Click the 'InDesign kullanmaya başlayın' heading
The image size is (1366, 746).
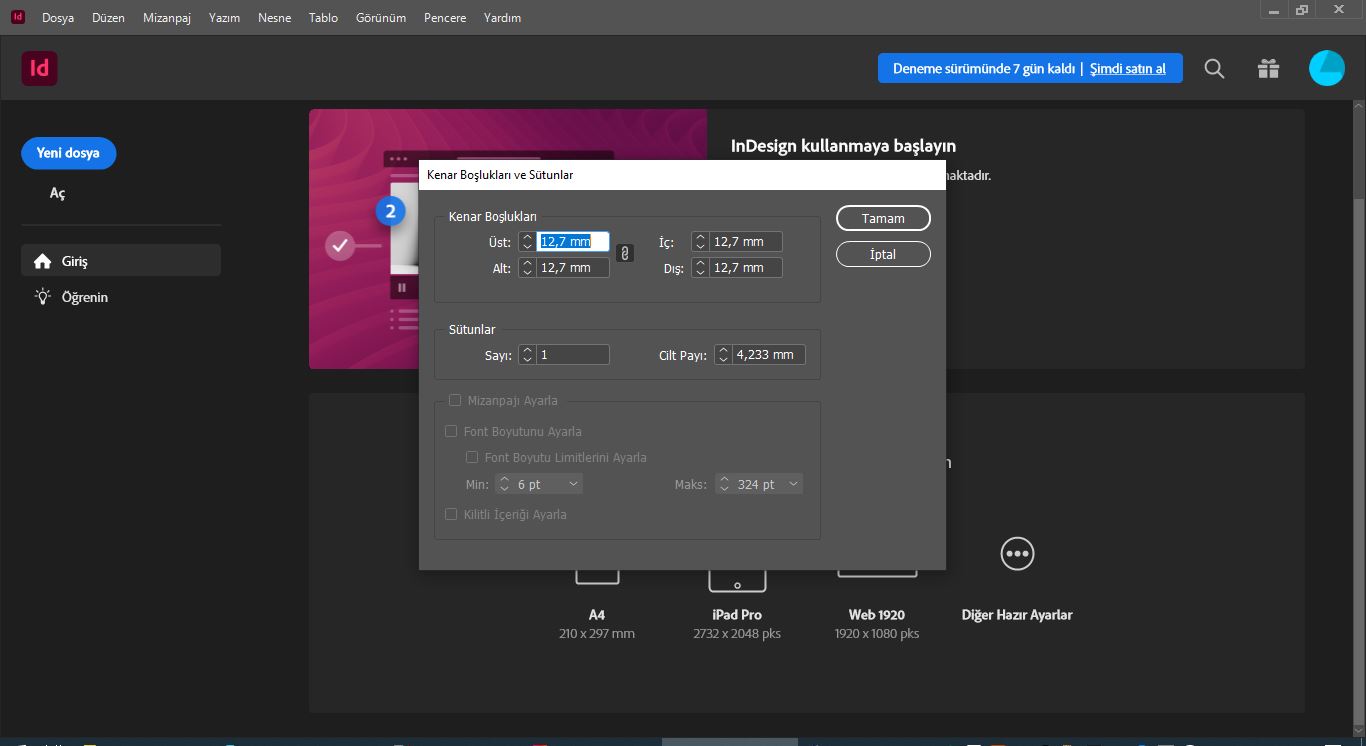click(844, 146)
